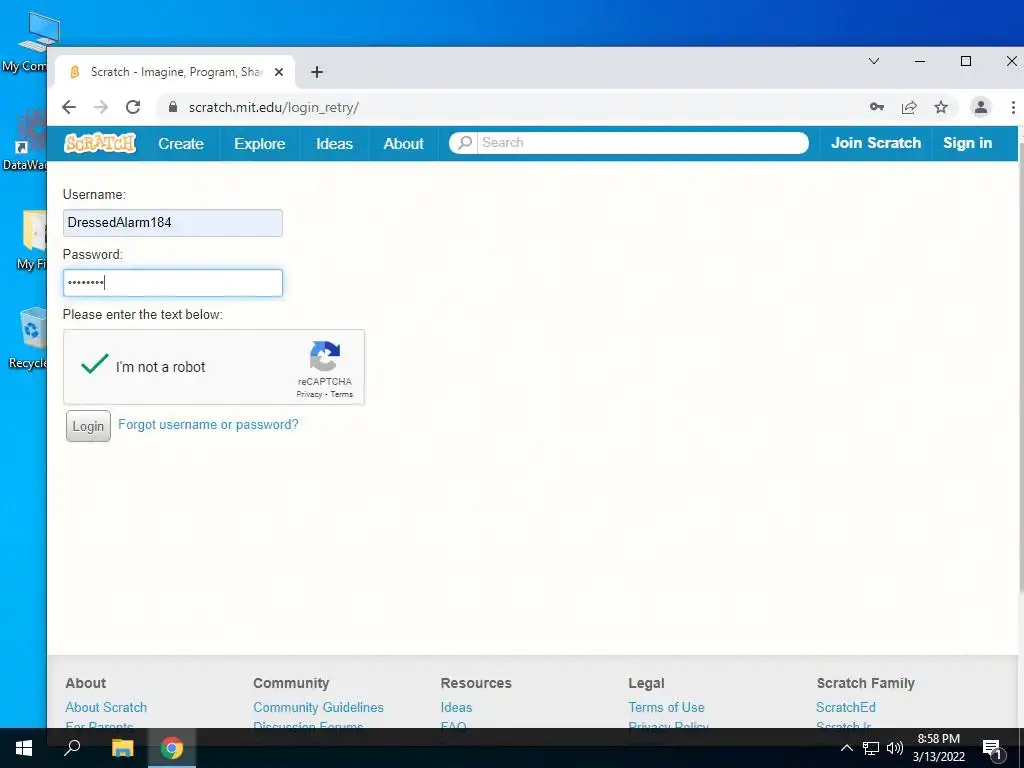Image resolution: width=1024 pixels, height=768 pixels.
Task: Open the footer Ideas link under Resources
Action: tap(456, 707)
